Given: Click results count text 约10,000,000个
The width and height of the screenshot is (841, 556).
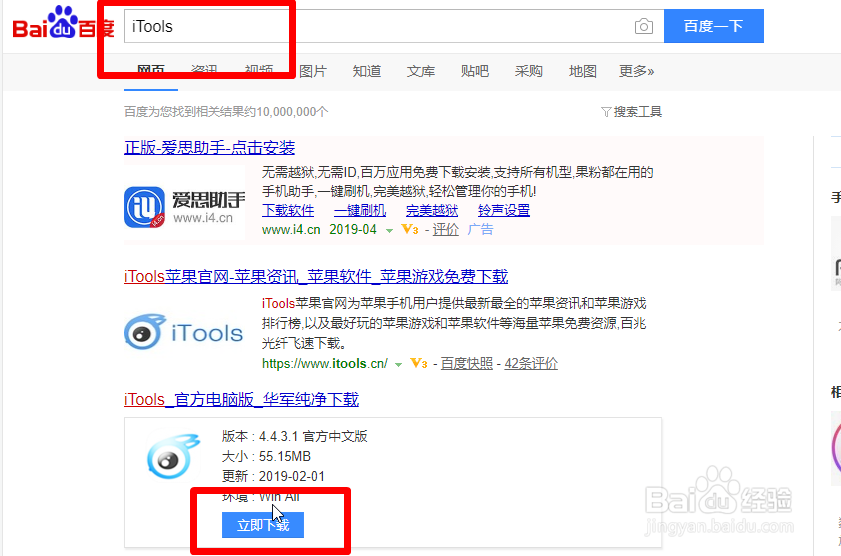Looking at the screenshot, I should [286, 112].
